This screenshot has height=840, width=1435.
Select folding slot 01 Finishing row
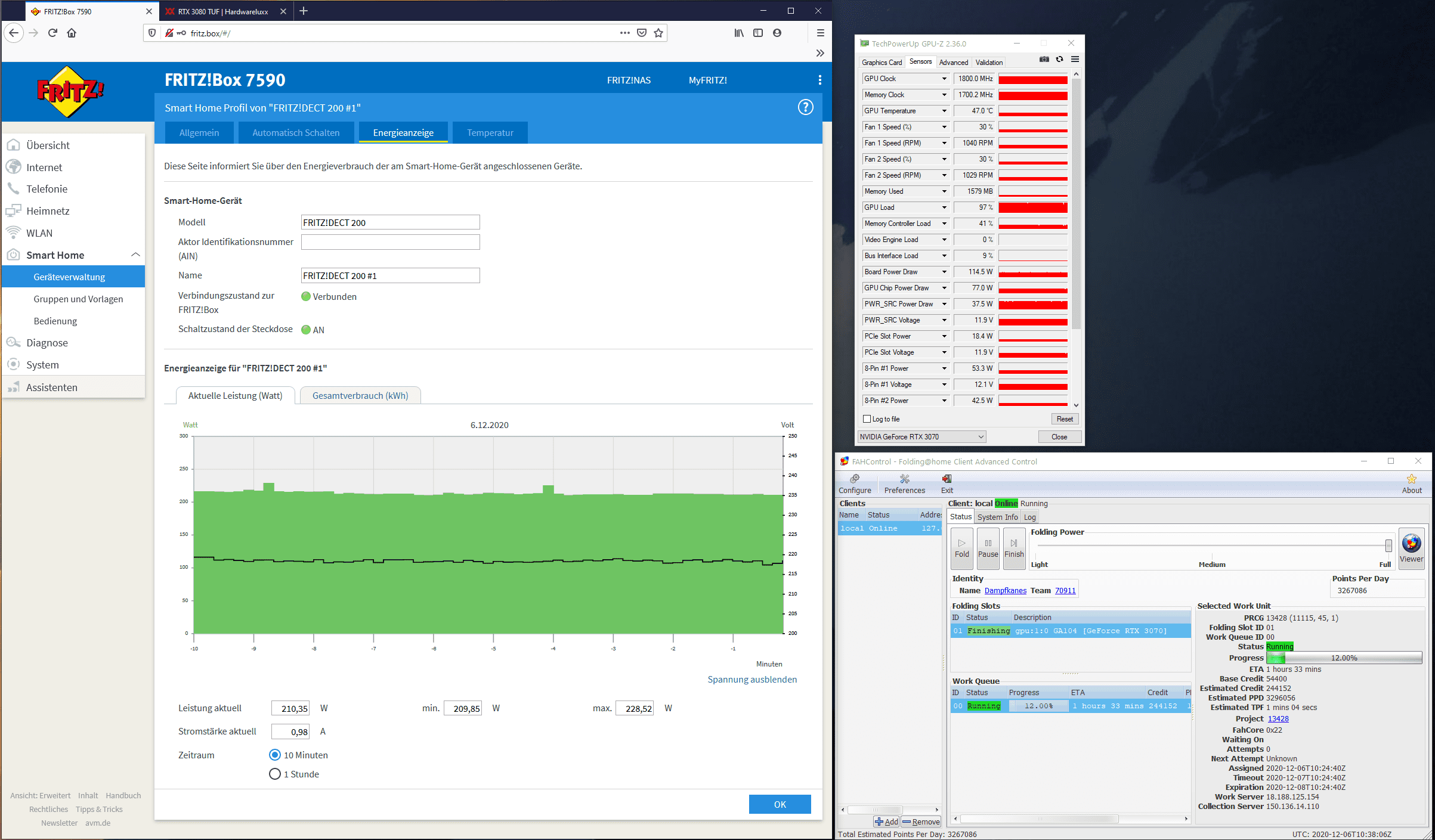1071,631
